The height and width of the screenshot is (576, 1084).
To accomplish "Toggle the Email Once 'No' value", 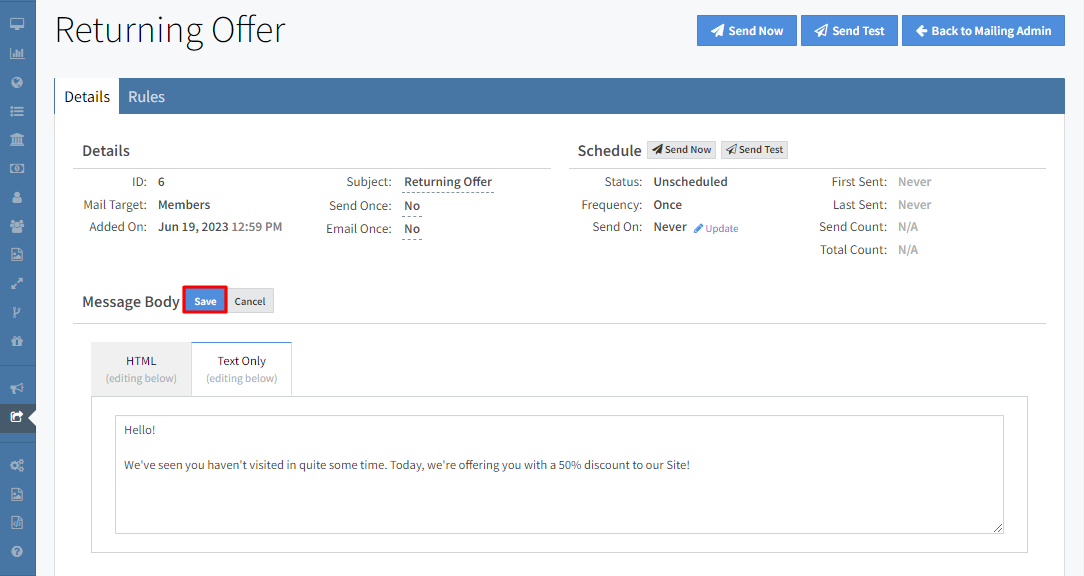I will [412, 229].
